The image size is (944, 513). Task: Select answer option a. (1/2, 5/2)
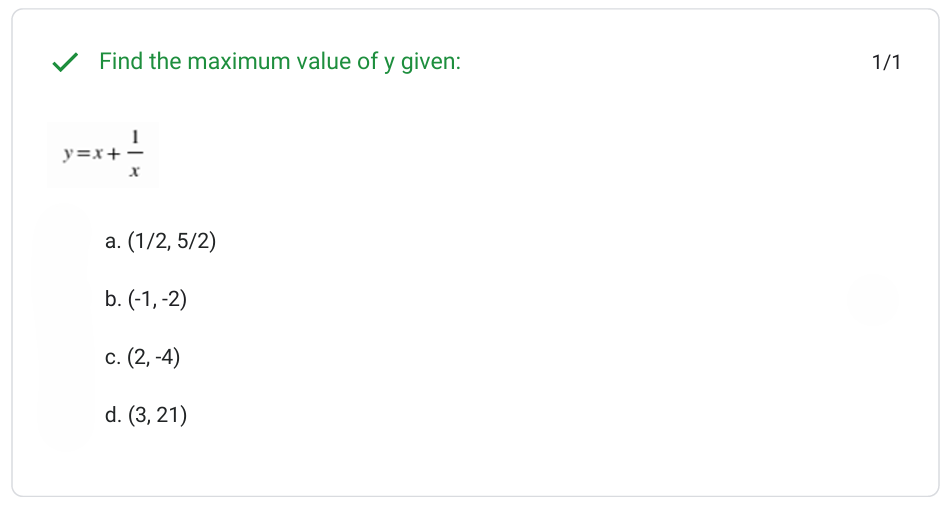tap(160, 241)
